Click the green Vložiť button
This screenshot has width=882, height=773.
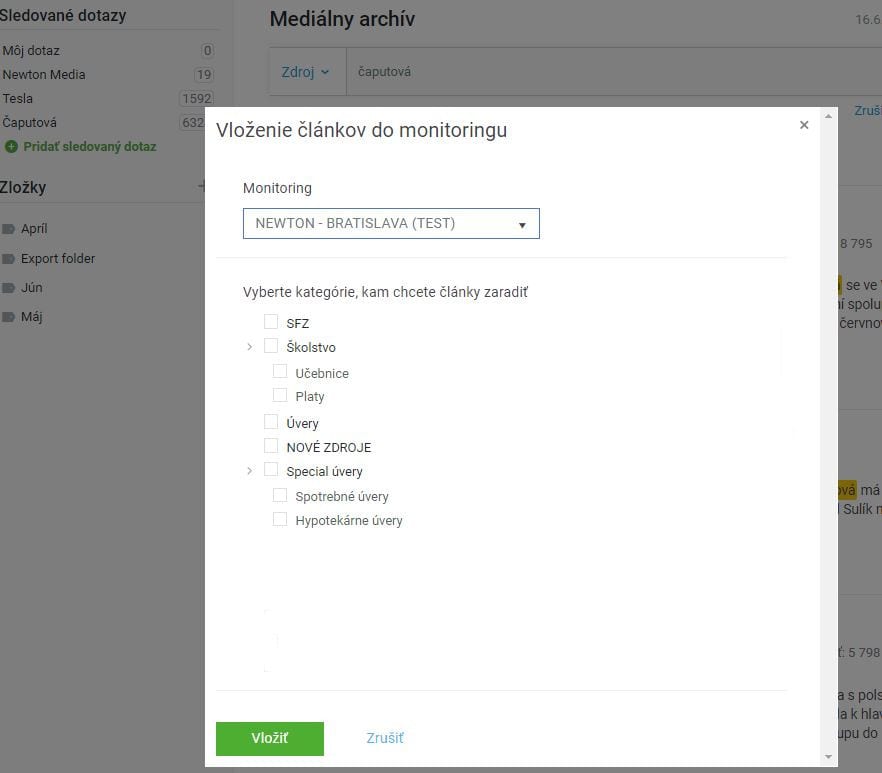click(269, 738)
